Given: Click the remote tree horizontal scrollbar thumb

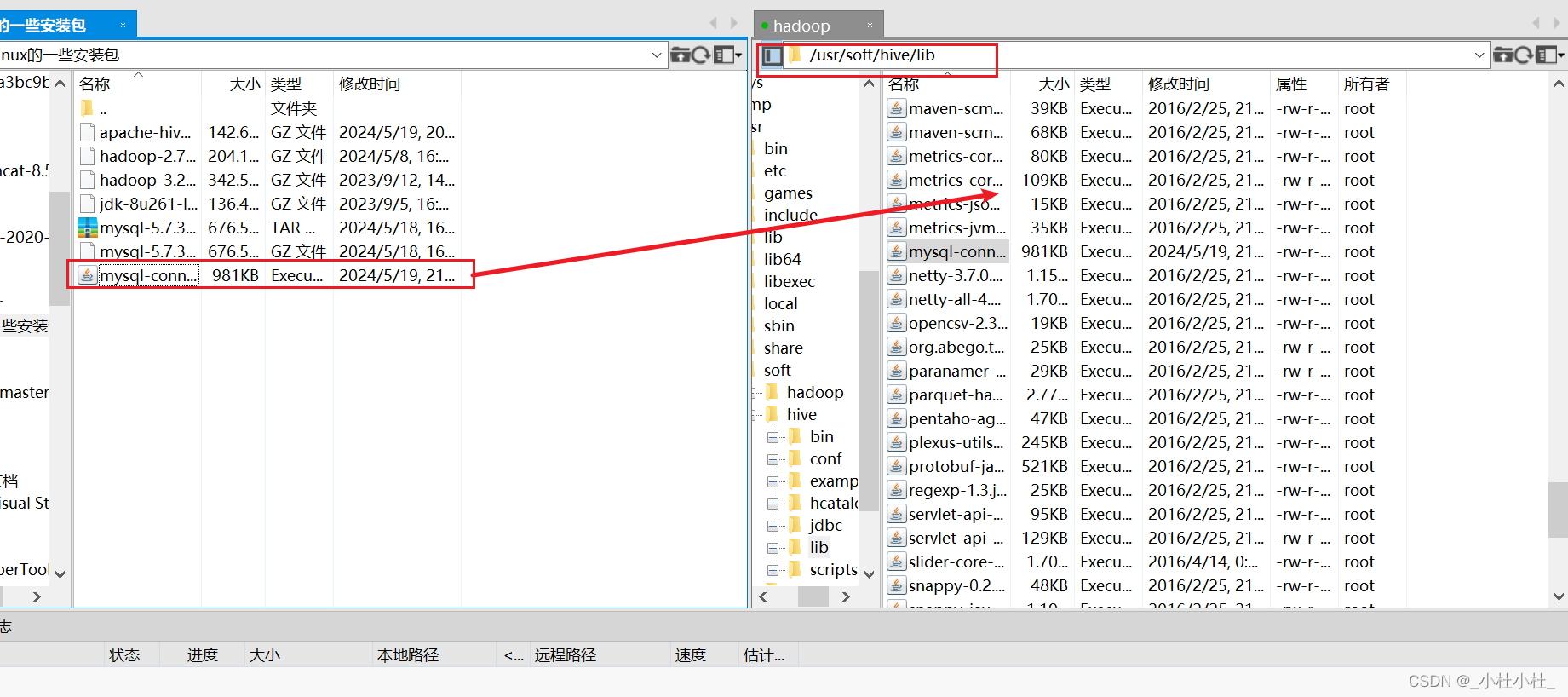Looking at the screenshot, I should (813, 596).
